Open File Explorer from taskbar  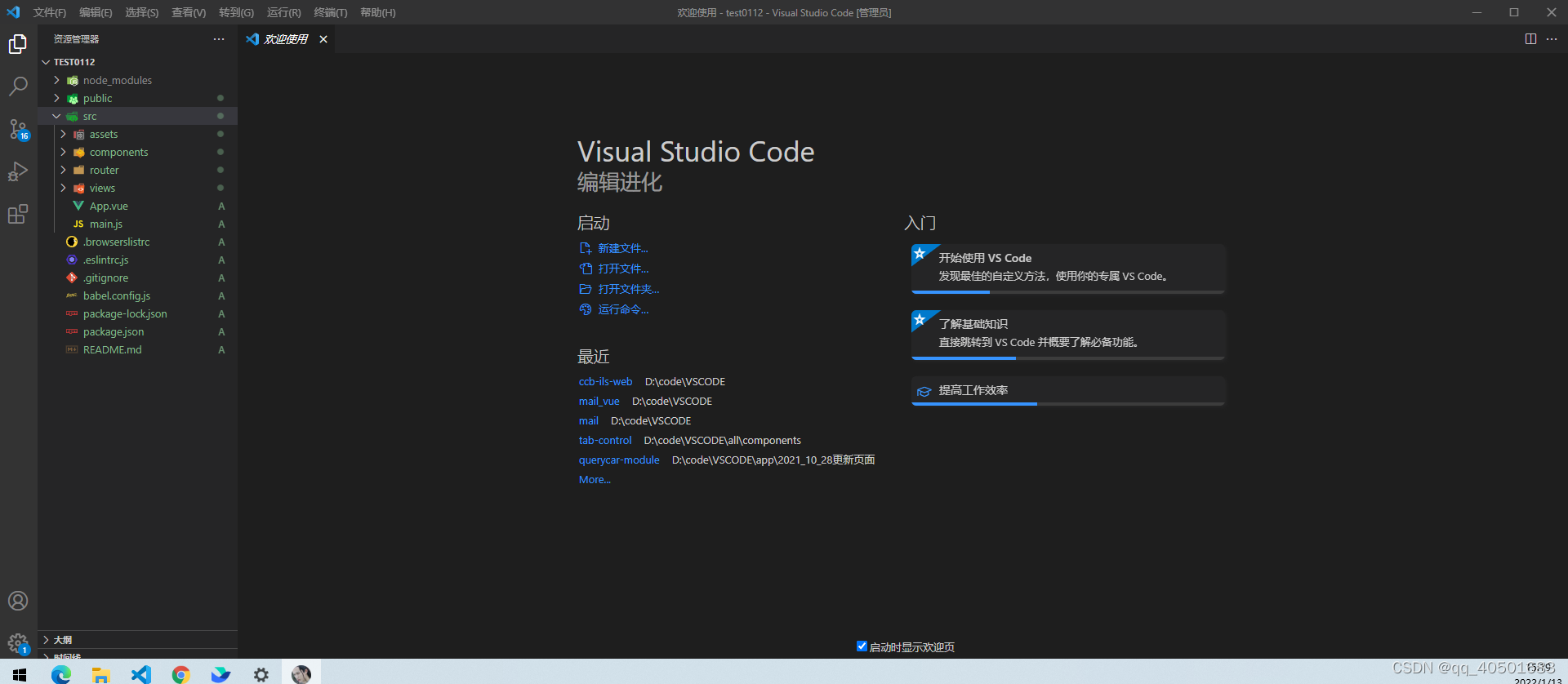[x=101, y=674]
